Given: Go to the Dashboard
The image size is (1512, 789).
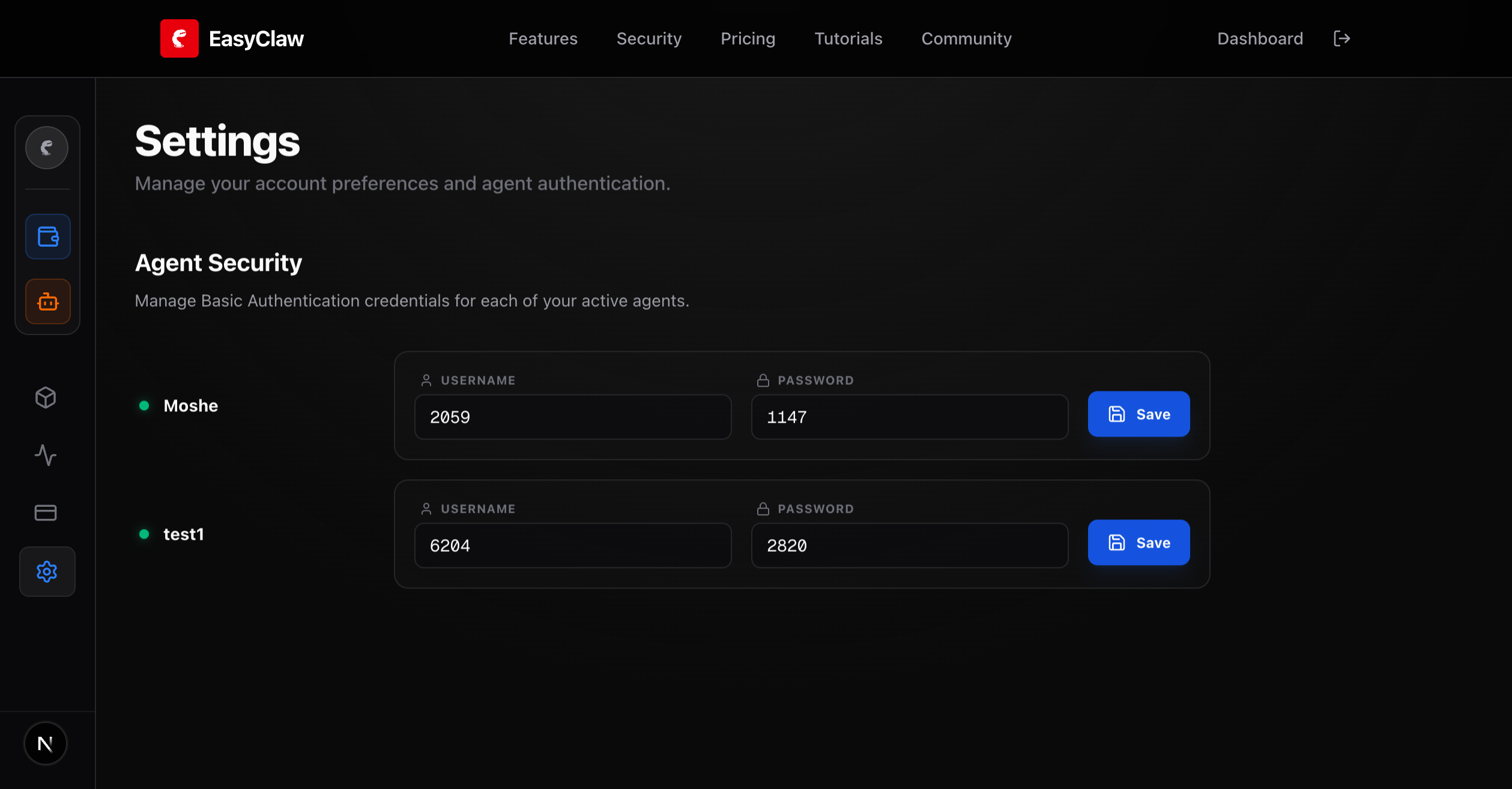Looking at the screenshot, I should pos(1260,38).
